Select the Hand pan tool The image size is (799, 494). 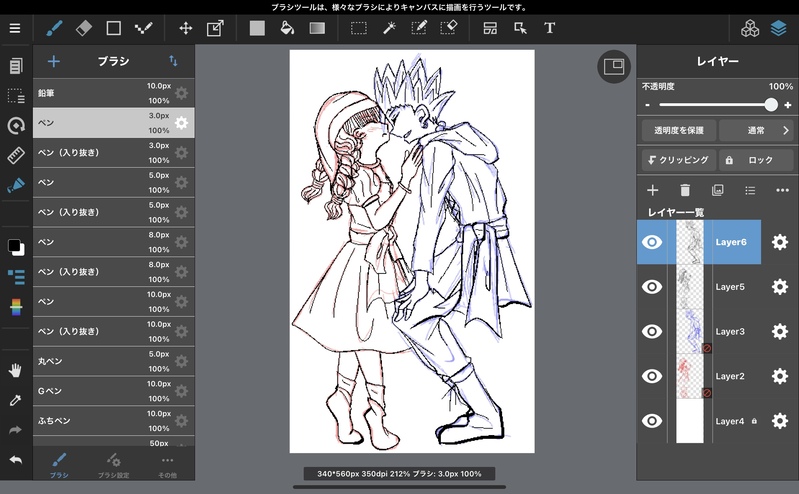(x=15, y=370)
